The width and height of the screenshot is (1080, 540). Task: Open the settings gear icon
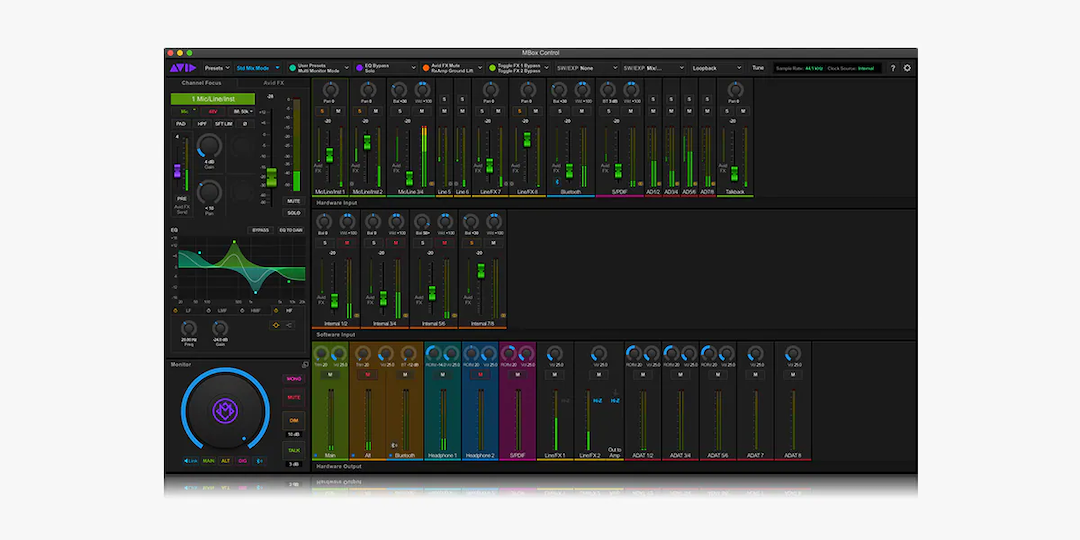coord(907,68)
